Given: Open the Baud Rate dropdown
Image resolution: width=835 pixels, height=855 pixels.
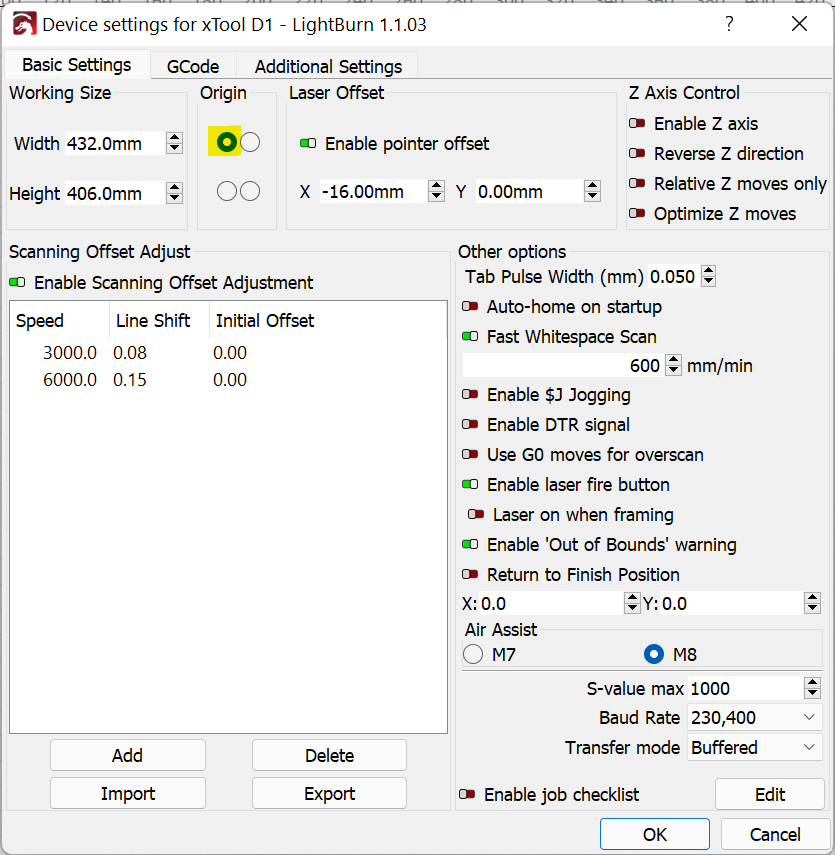Looking at the screenshot, I should (754, 718).
